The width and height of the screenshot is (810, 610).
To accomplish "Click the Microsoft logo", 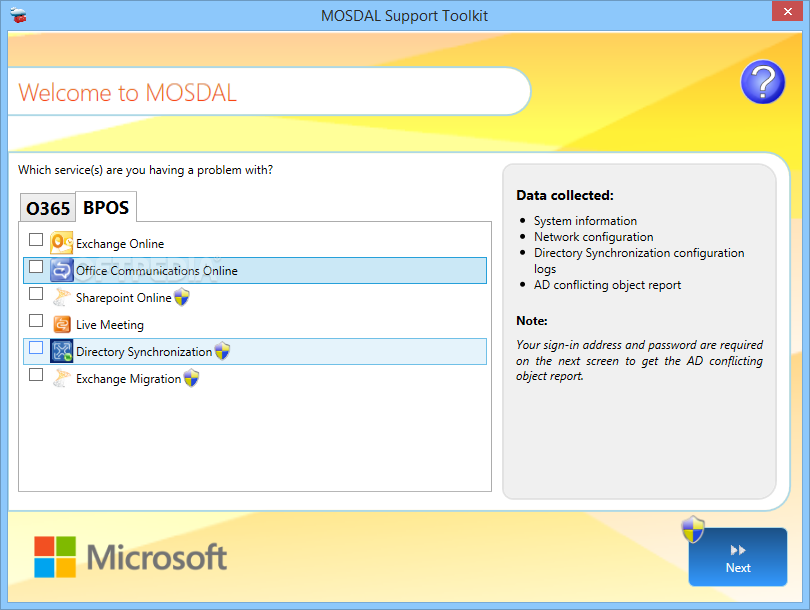I will (x=130, y=557).
